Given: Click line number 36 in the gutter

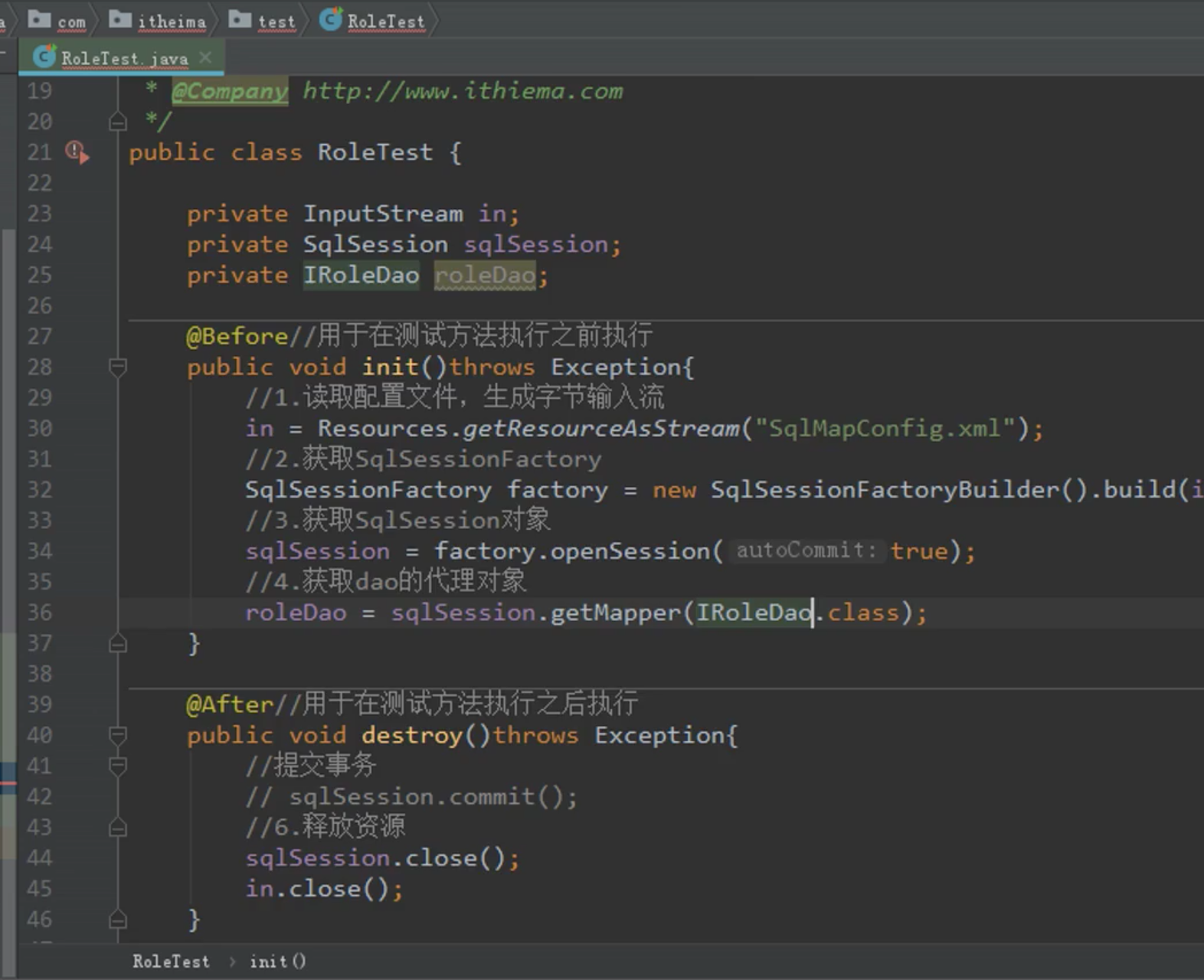Looking at the screenshot, I should click(x=40, y=612).
